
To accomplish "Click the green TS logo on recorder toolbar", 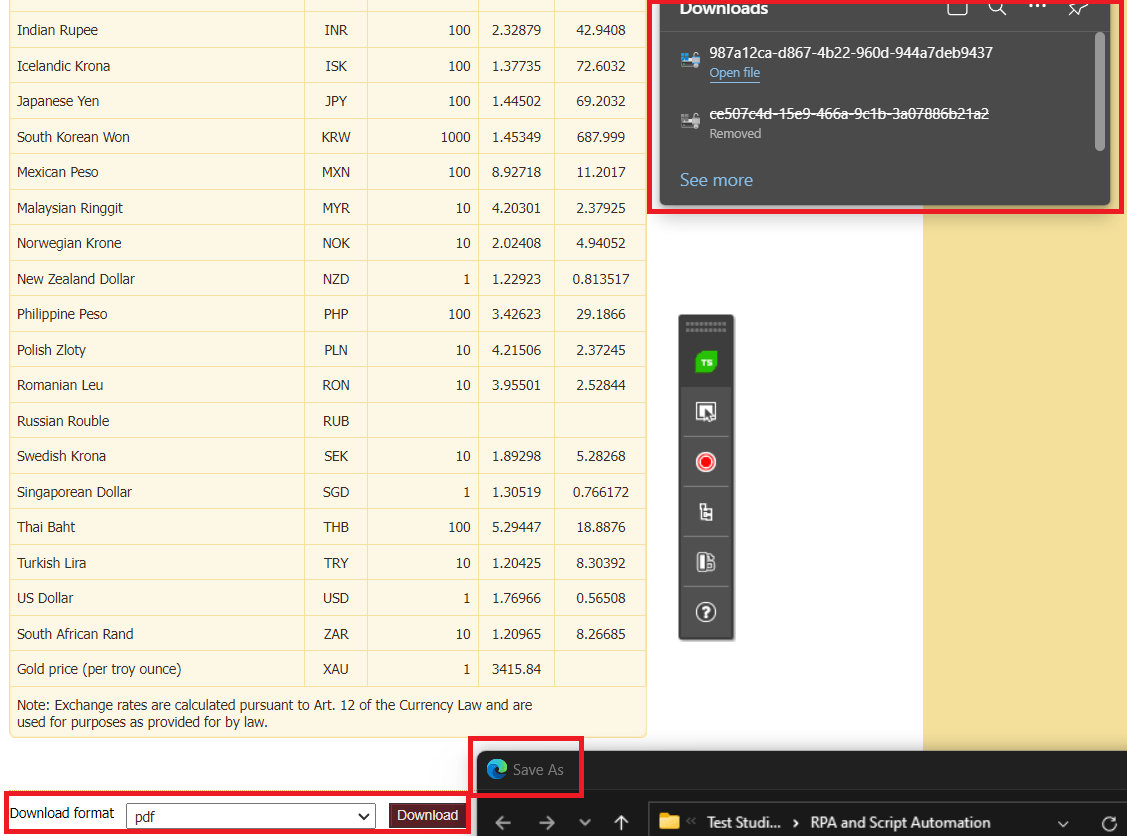I will tap(706, 362).
